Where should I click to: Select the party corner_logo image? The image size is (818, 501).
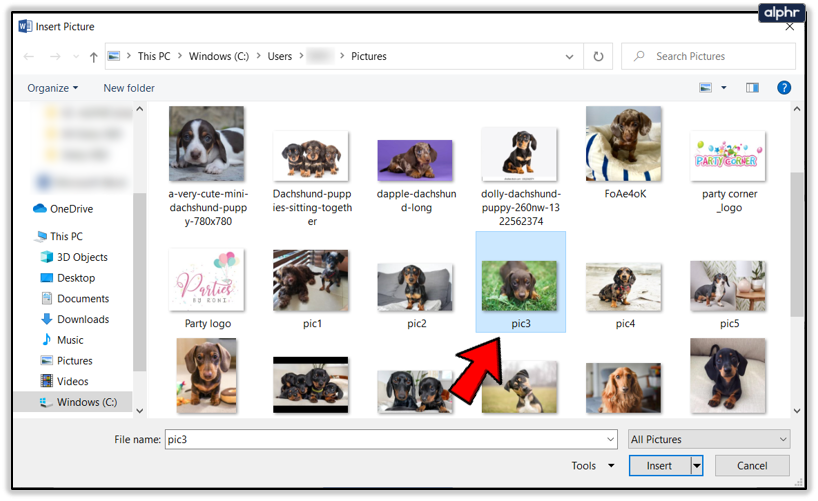click(x=728, y=156)
